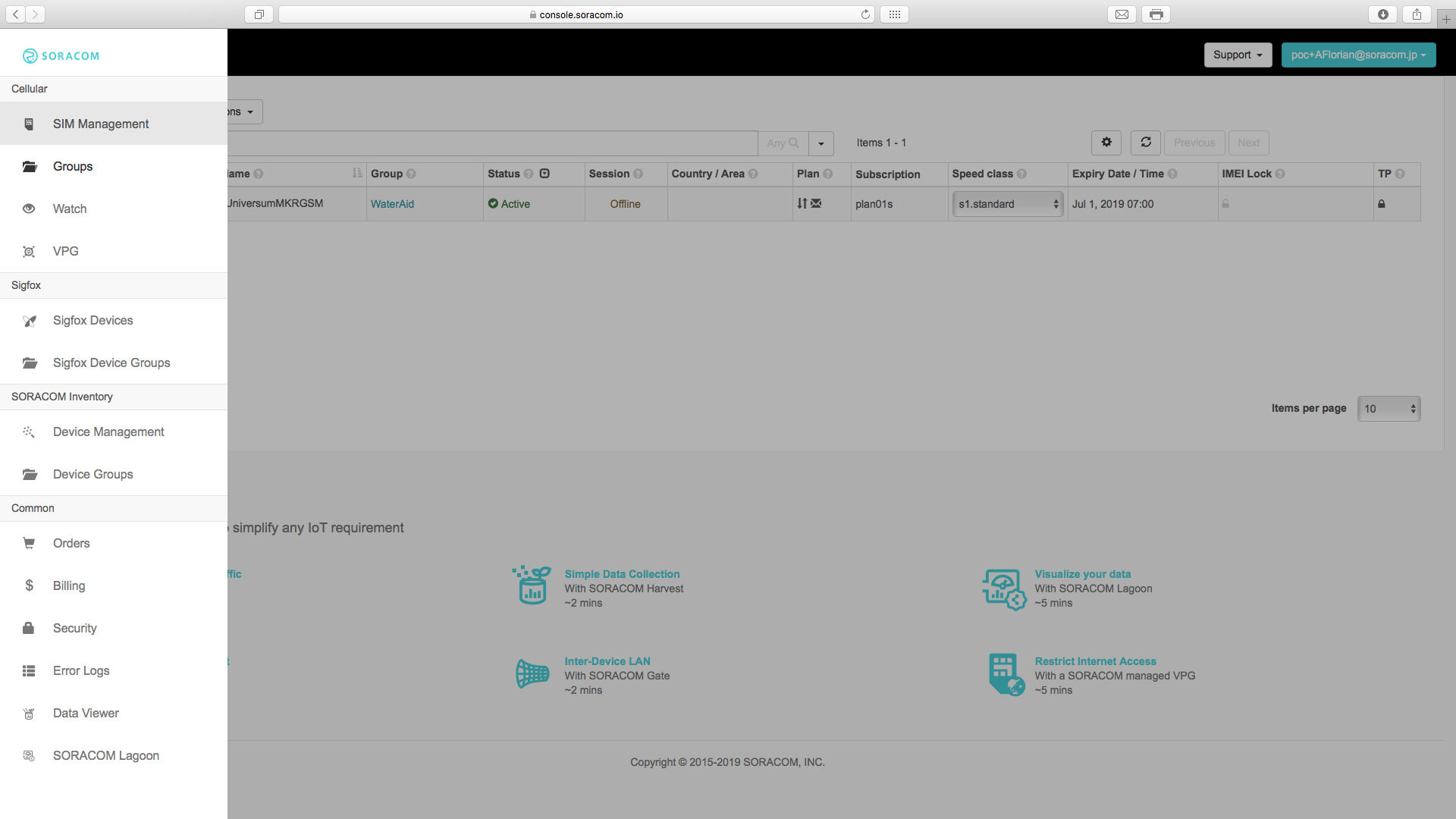Toggle the termination protection lock icon in the row
This screenshot has height=819, width=1456.
point(1382,204)
